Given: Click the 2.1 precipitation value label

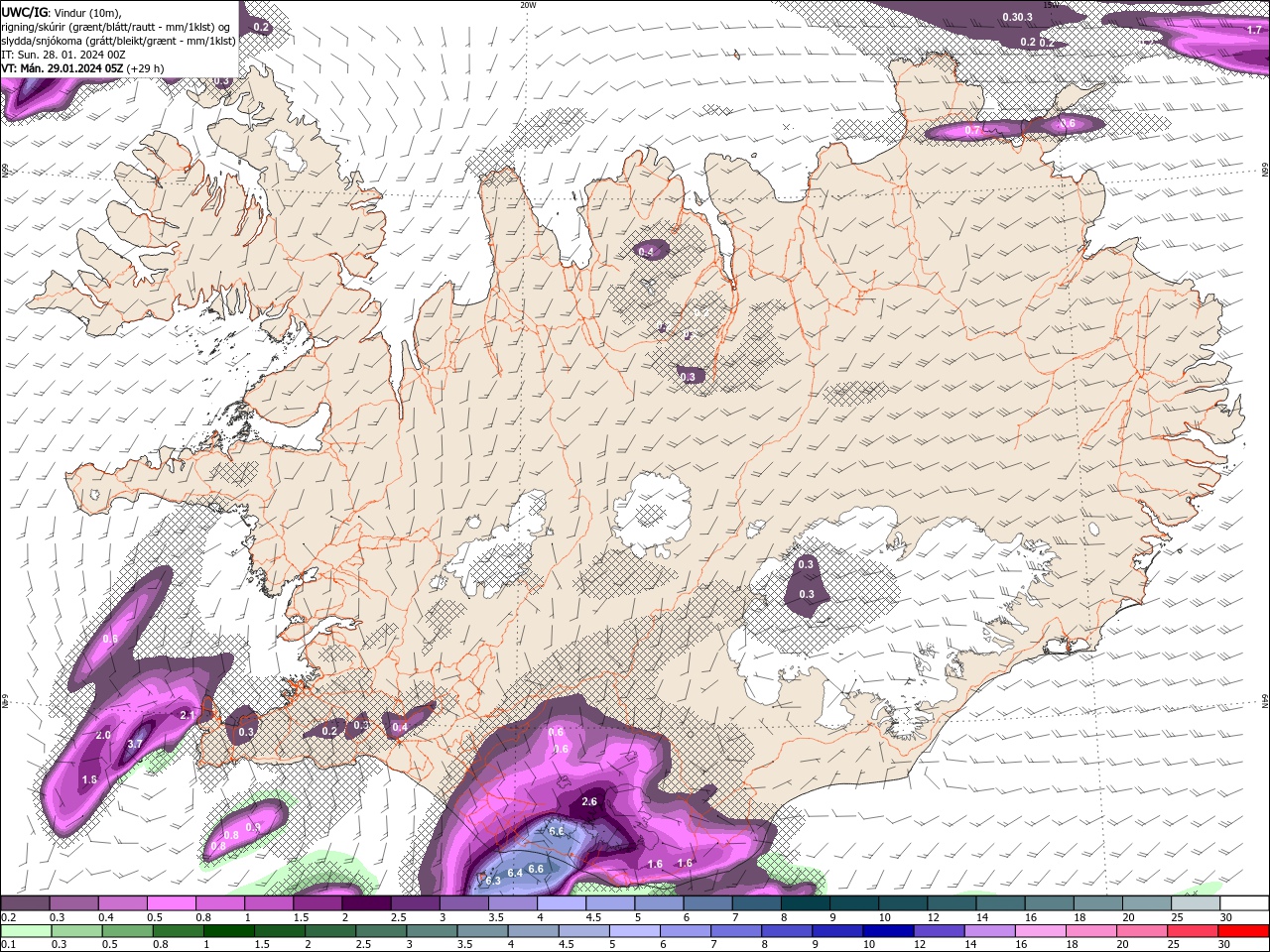Looking at the screenshot, I should point(187,714).
